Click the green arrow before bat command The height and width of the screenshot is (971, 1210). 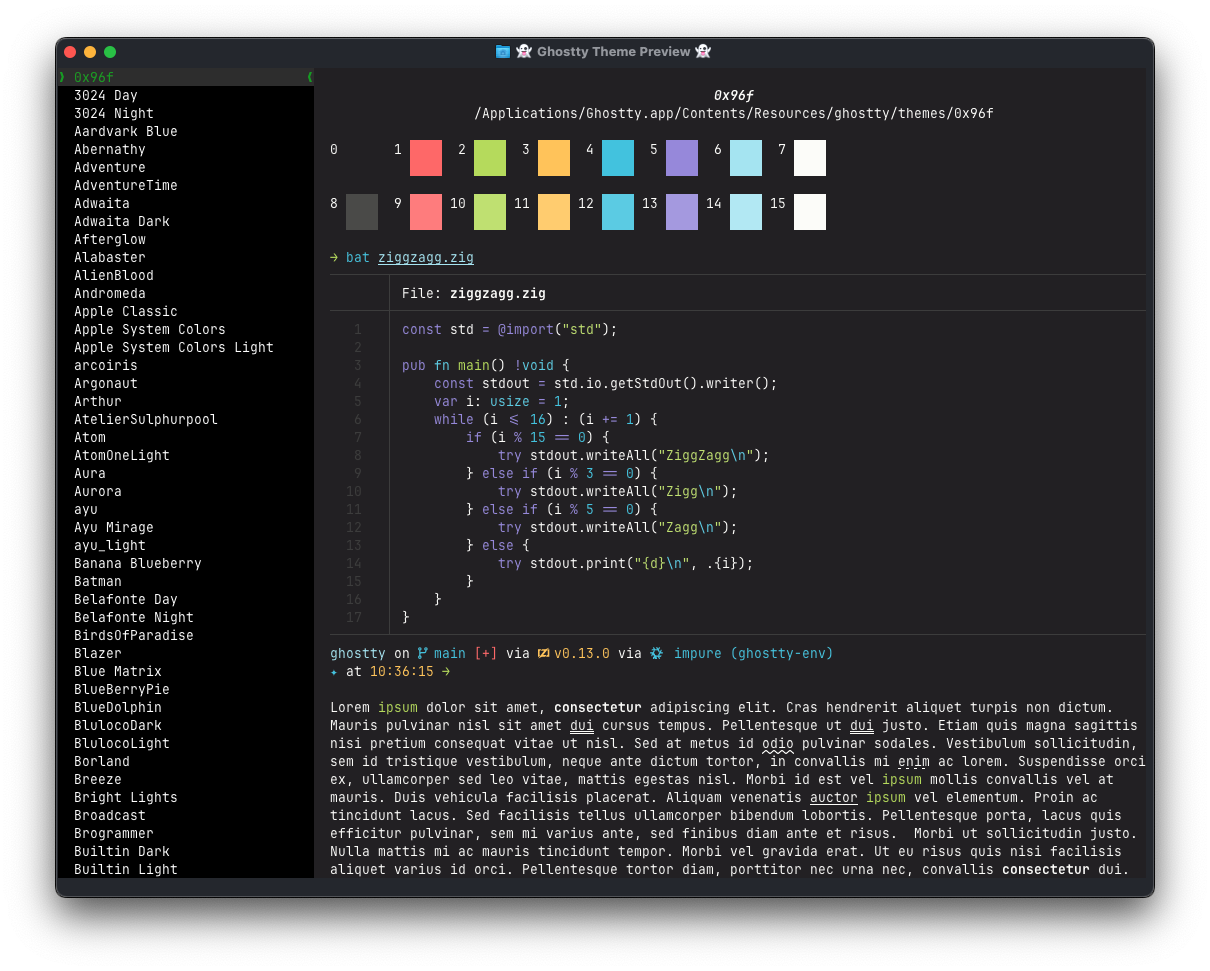(334, 258)
